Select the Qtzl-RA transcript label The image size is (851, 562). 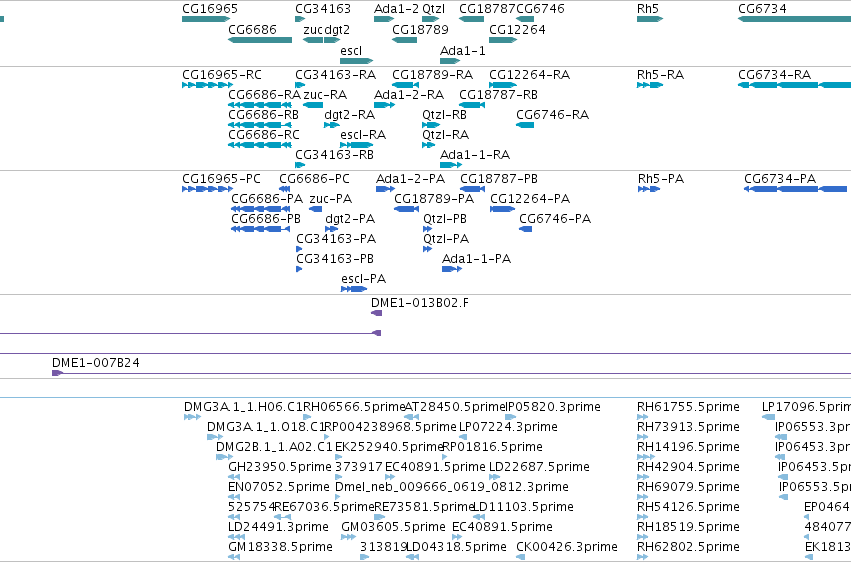[x=446, y=135]
